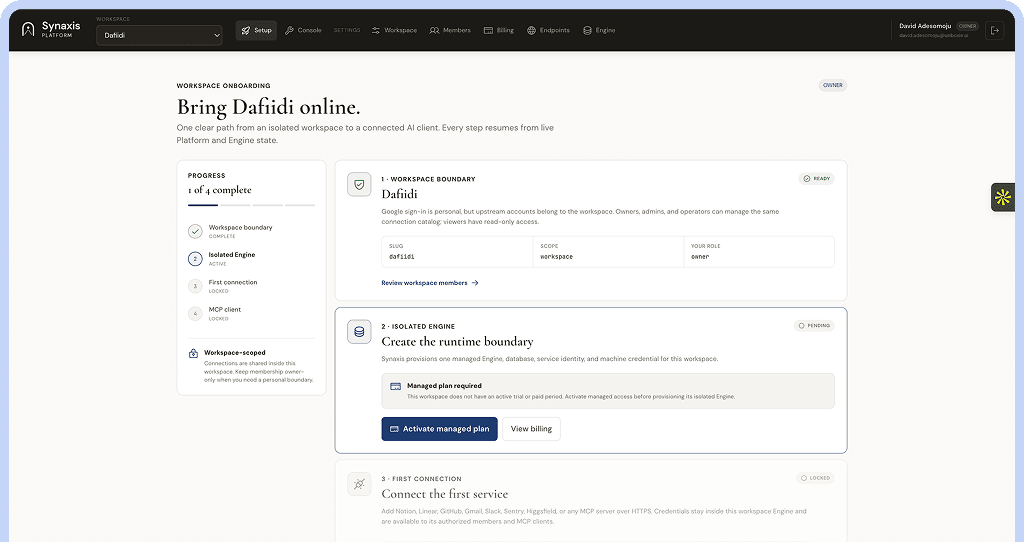1025x542 pixels.
Task: Click David Adesomoju user name
Action: 925,26
